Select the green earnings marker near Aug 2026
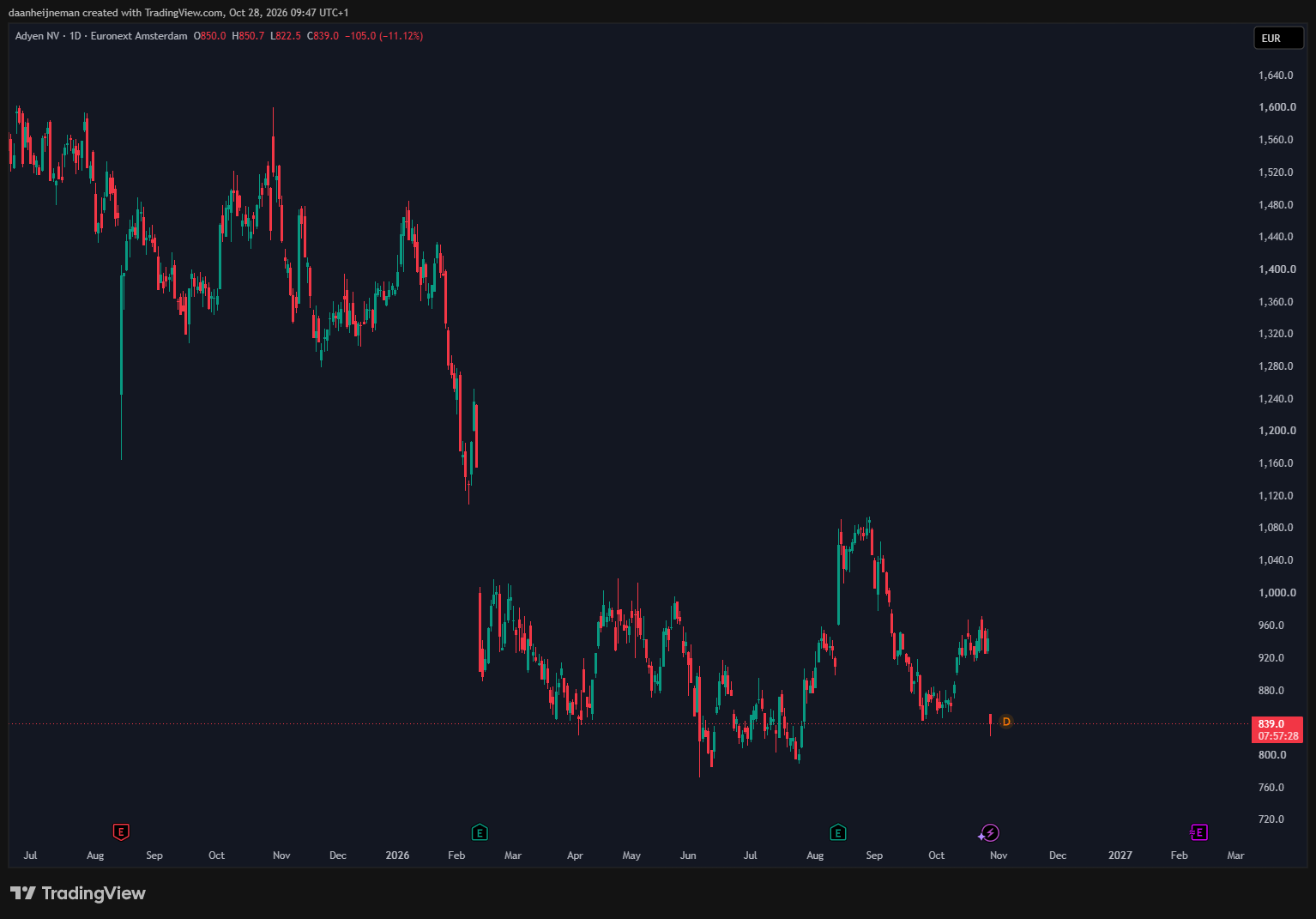Screen dimensions: 1316x919 tap(838, 831)
